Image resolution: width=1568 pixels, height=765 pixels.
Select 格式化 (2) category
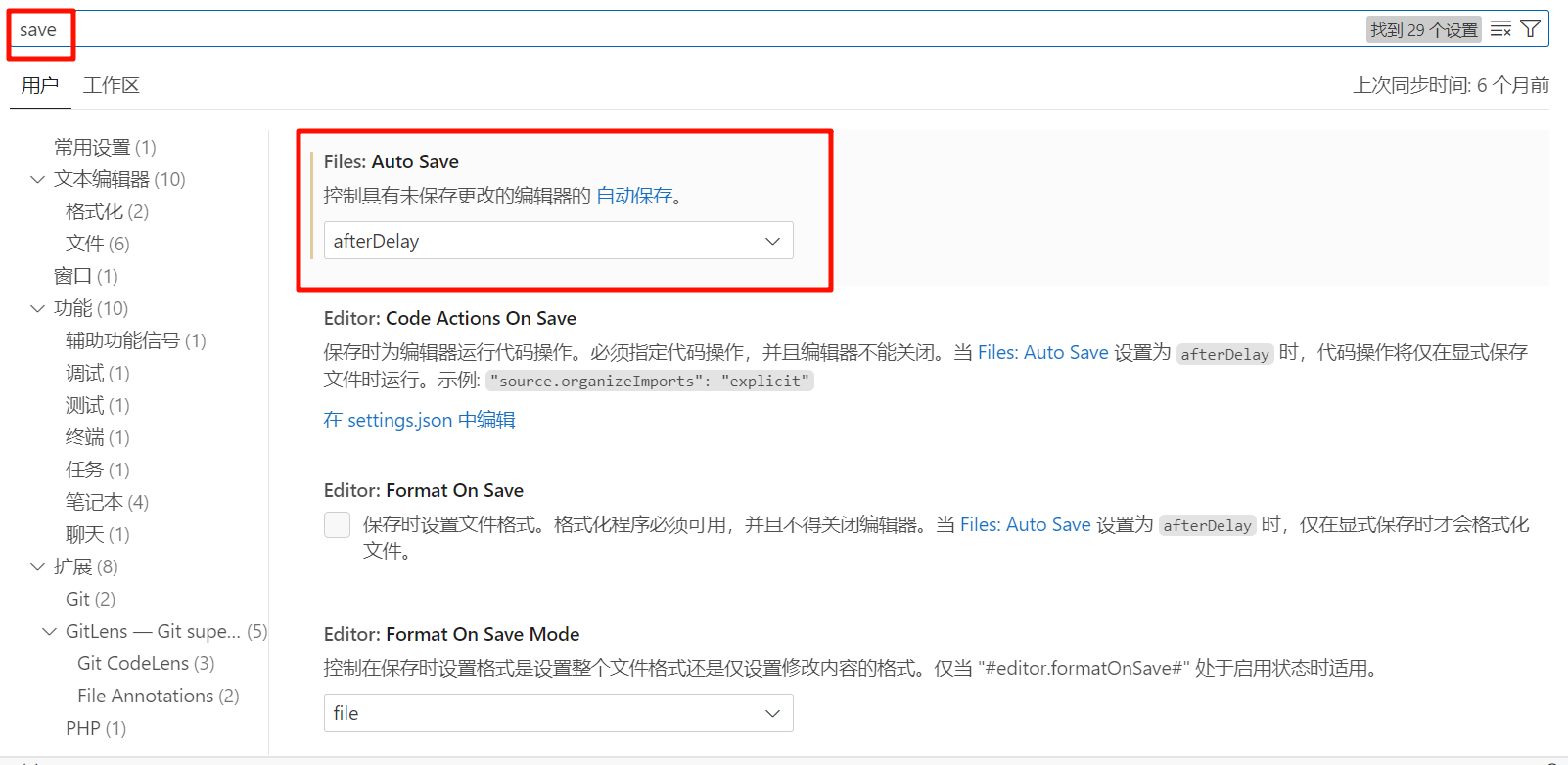click(107, 211)
